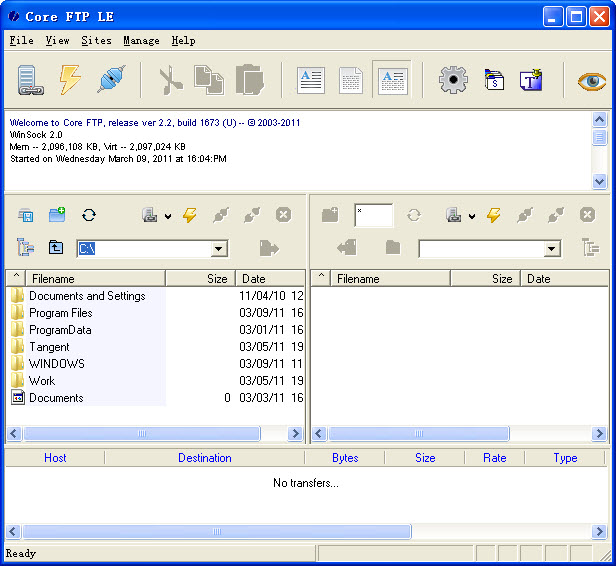Open the Manage menu

click(141, 41)
